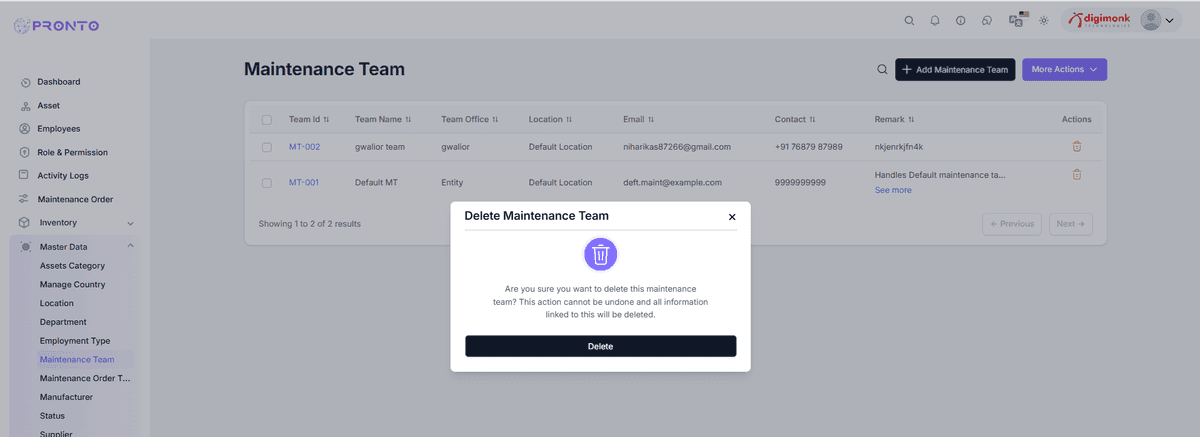
Task: Select Location under Master Data
Action: pyautogui.click(x=57, y=303)
